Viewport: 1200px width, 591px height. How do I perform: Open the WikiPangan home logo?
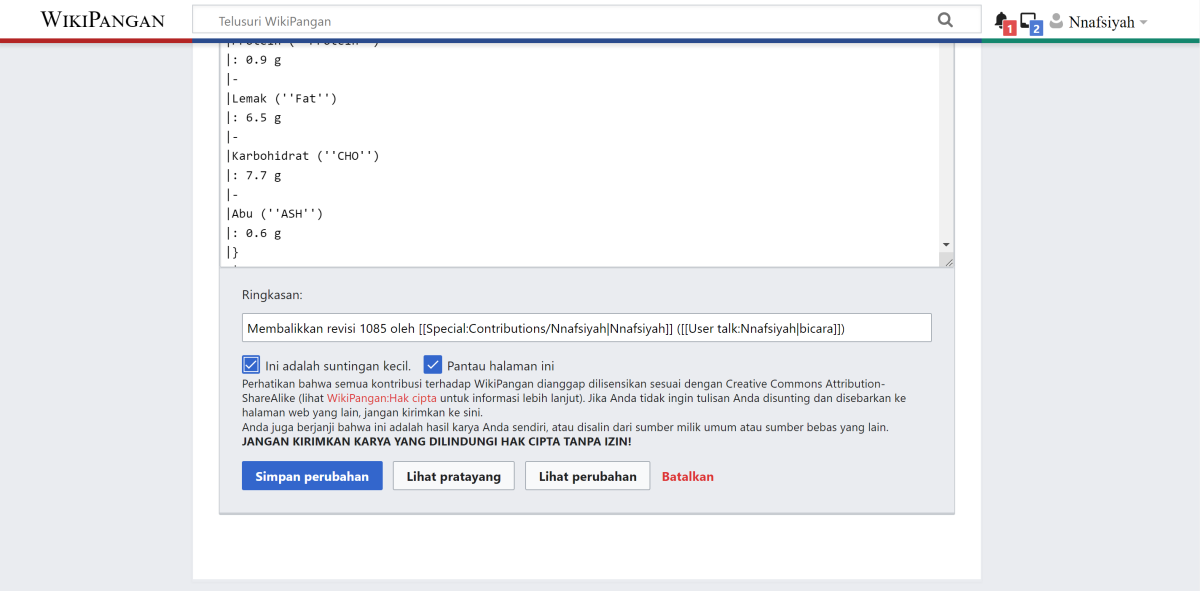100,19
